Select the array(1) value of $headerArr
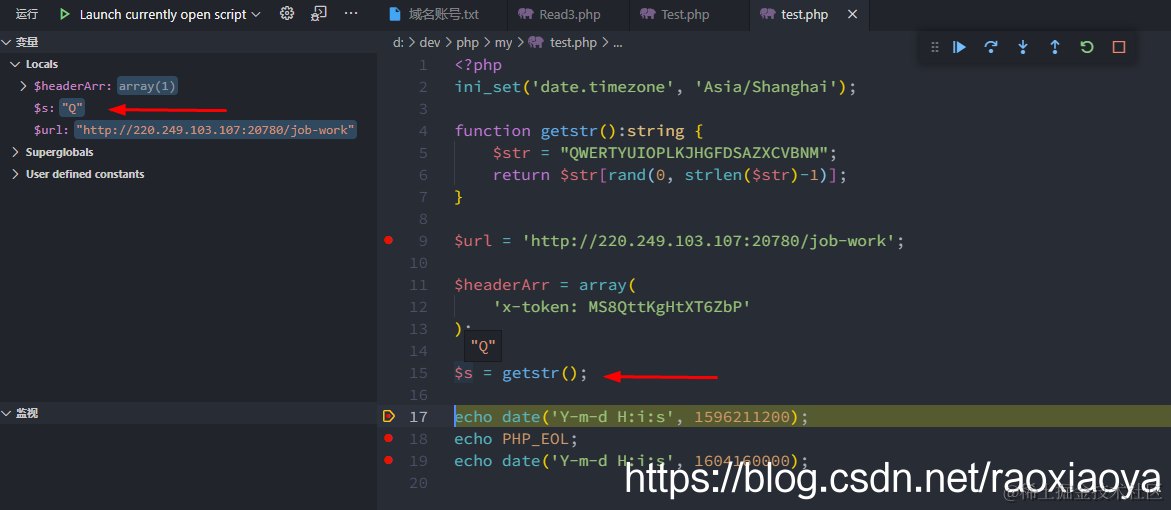 [147, 86]
